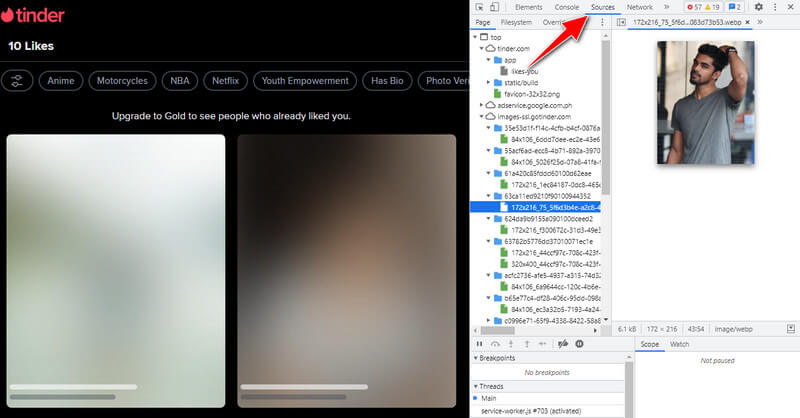Toggle pause on exceptions button
Viewport: 800px width, 418px height.
point(580,343)
